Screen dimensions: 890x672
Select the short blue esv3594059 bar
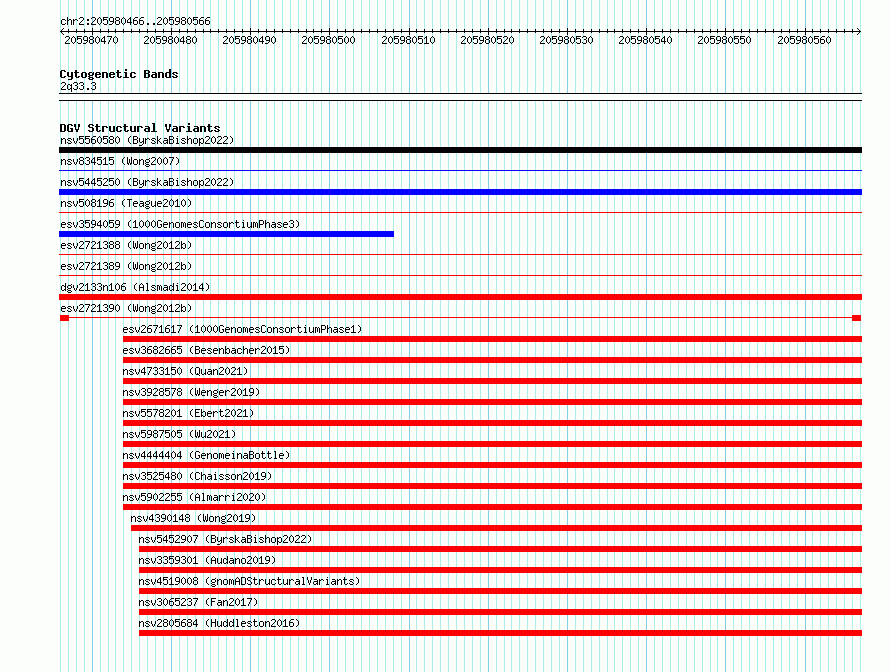(x=226, y=234)
